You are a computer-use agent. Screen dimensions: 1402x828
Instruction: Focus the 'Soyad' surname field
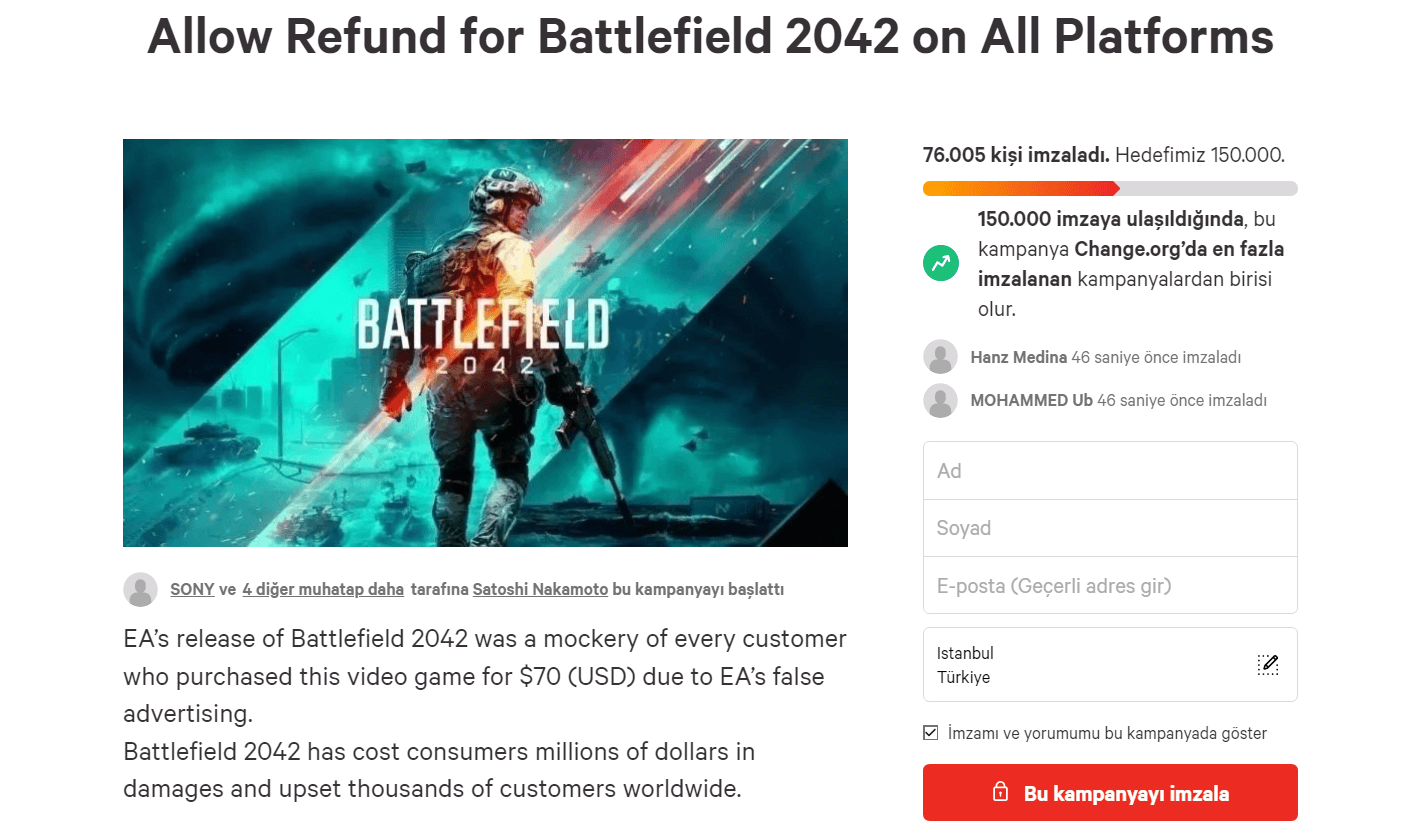tap(1110, 528)
